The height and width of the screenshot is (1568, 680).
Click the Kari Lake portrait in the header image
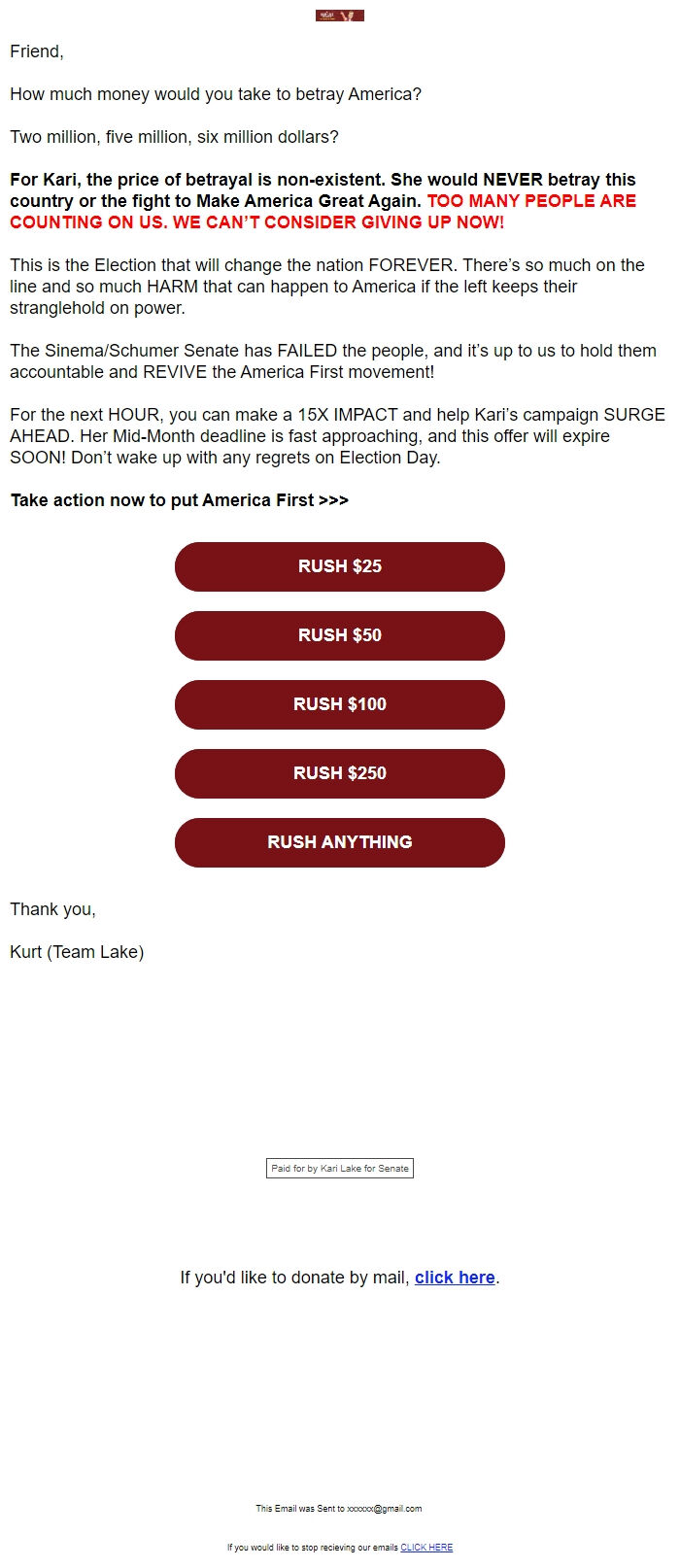(352, 15)
